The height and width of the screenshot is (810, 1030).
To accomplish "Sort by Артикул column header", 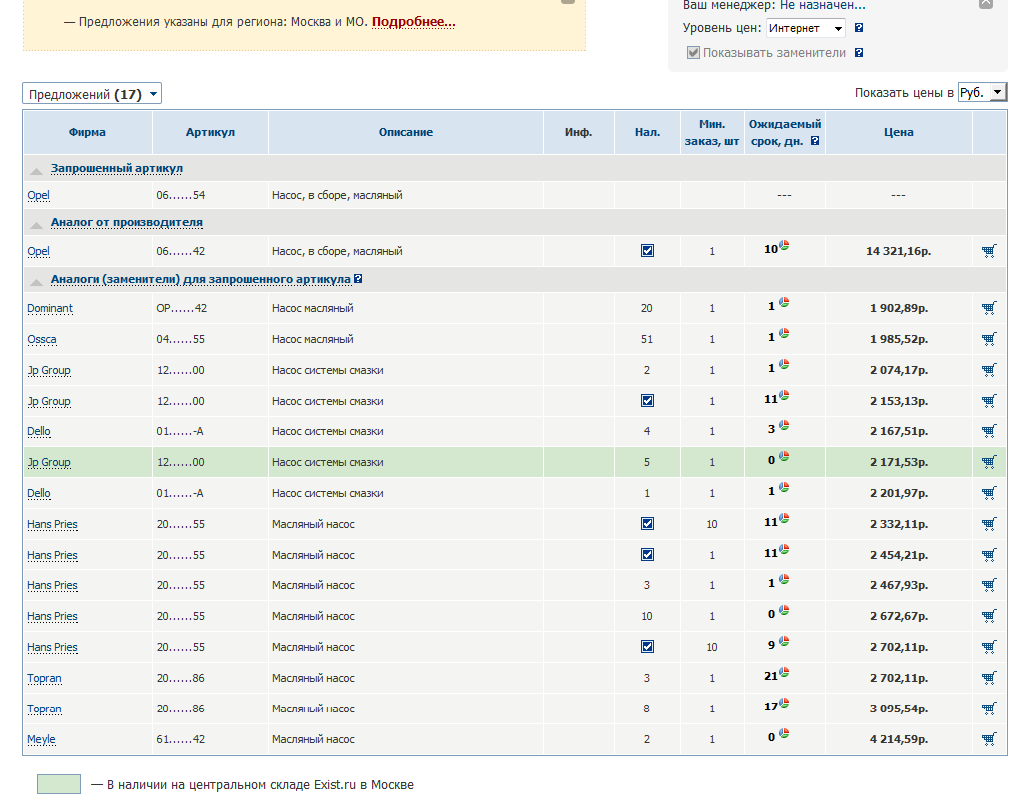I will (210, 132).
